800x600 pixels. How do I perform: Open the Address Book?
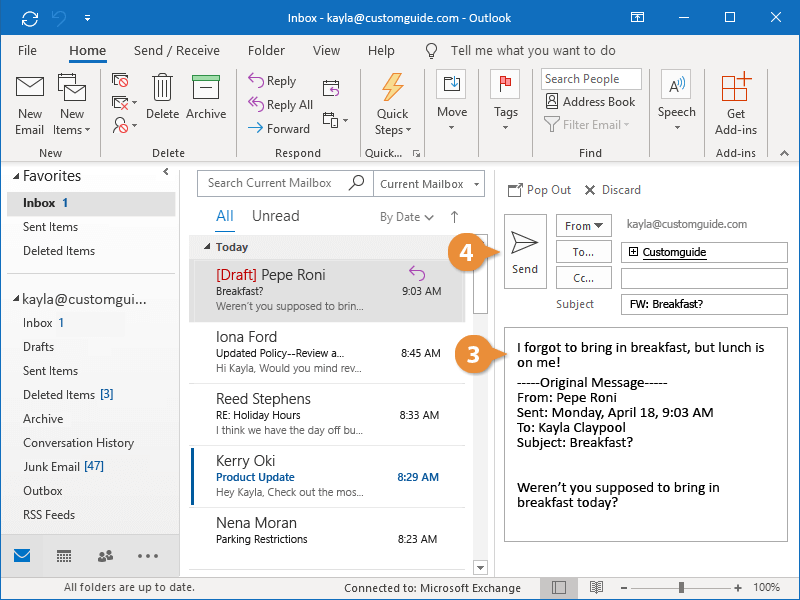(590, 102)
